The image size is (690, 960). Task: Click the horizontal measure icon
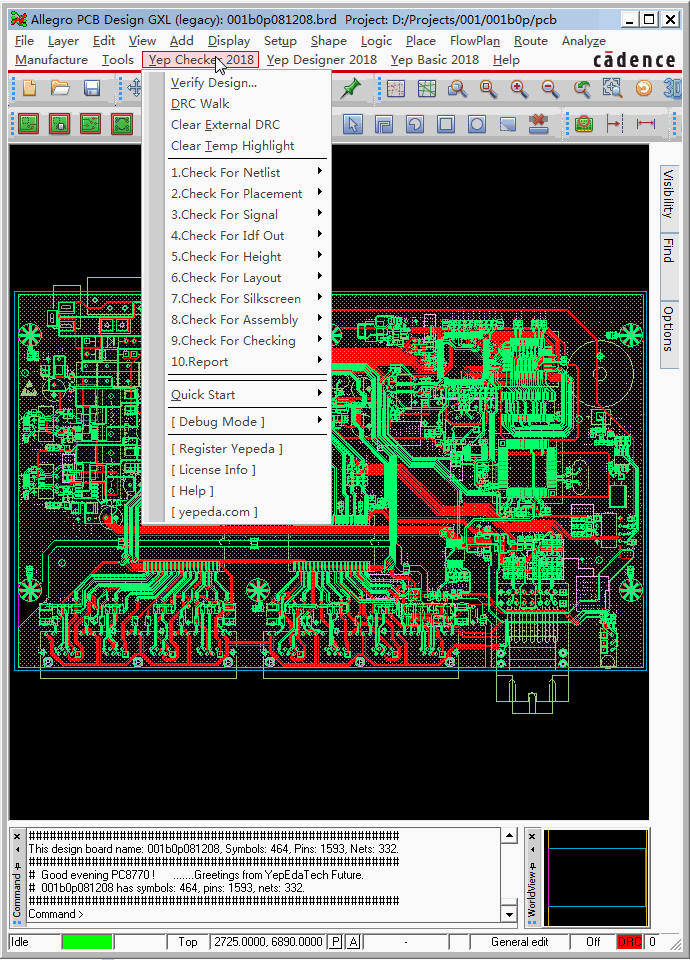click(x=646, y=124)
